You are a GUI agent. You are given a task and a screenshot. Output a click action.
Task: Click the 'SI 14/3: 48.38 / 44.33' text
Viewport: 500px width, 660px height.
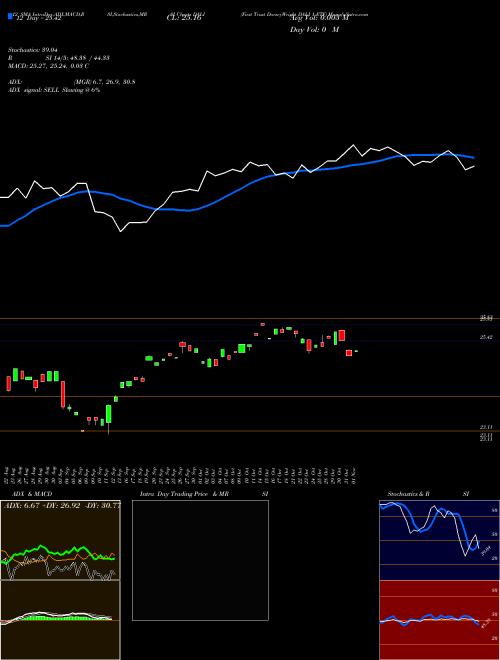[x=78, y=58]
